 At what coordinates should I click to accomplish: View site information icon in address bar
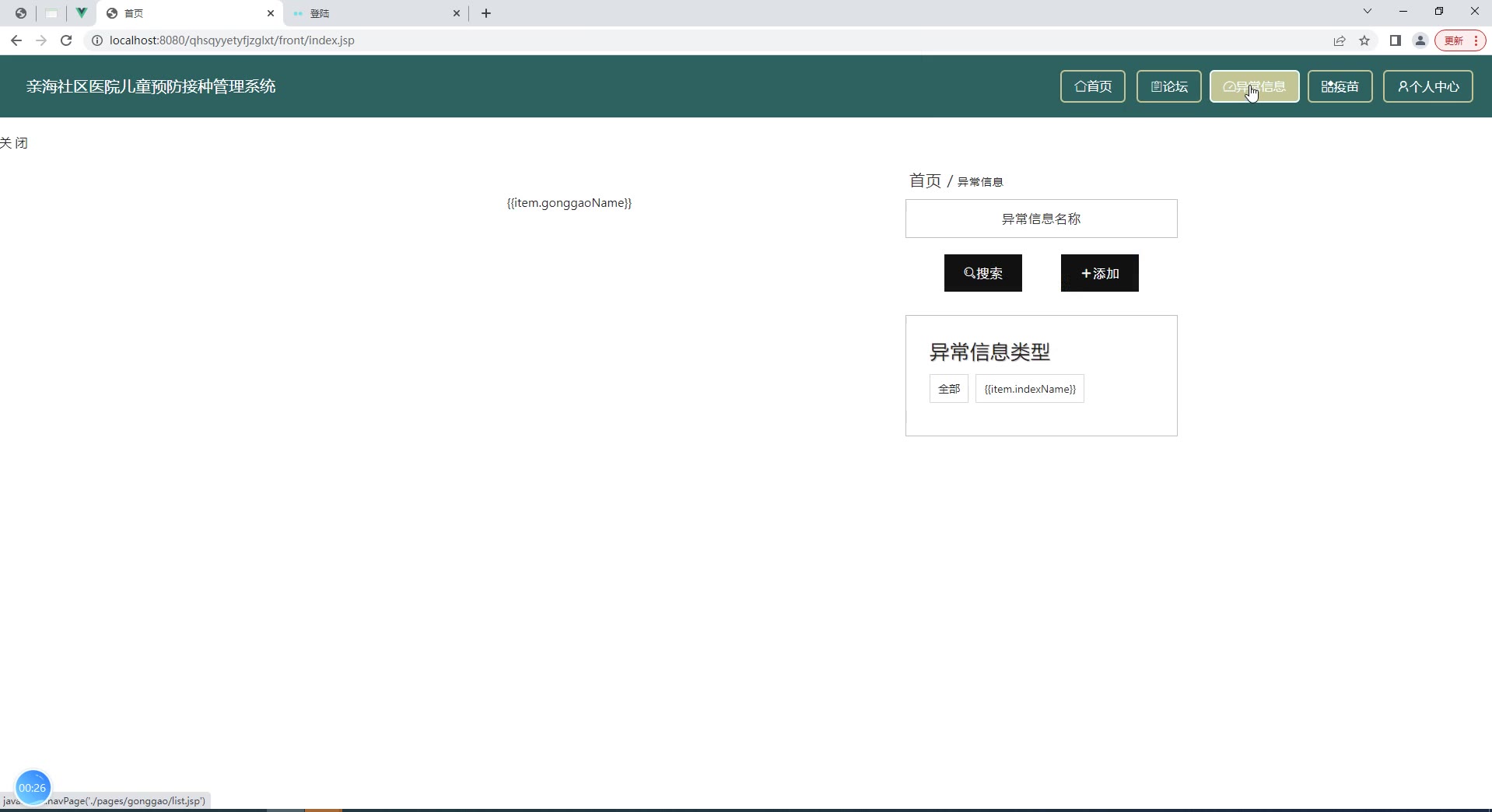click(x=97, y=40)
